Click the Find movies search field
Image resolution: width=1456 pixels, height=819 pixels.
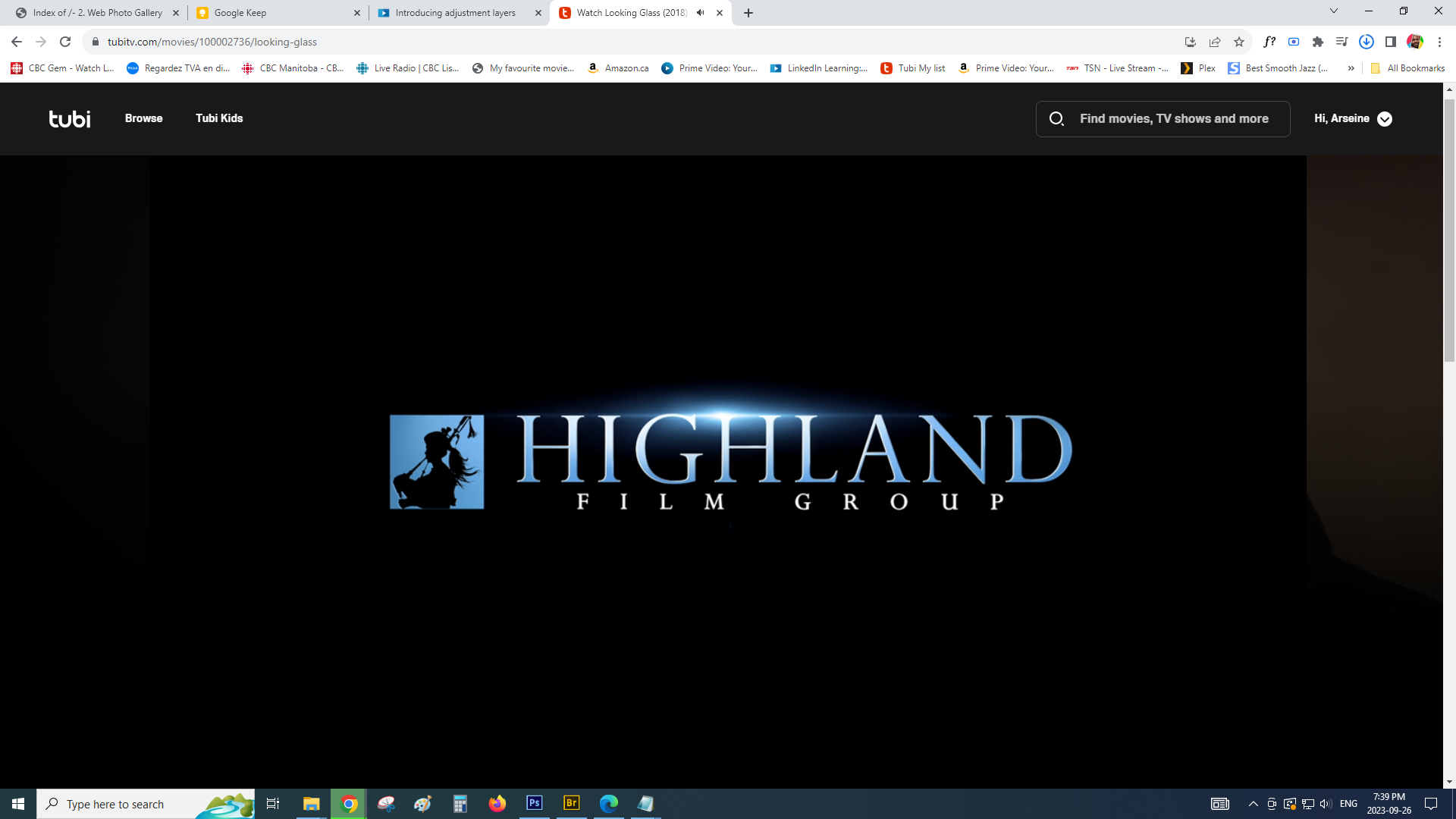coord(1174,119)
